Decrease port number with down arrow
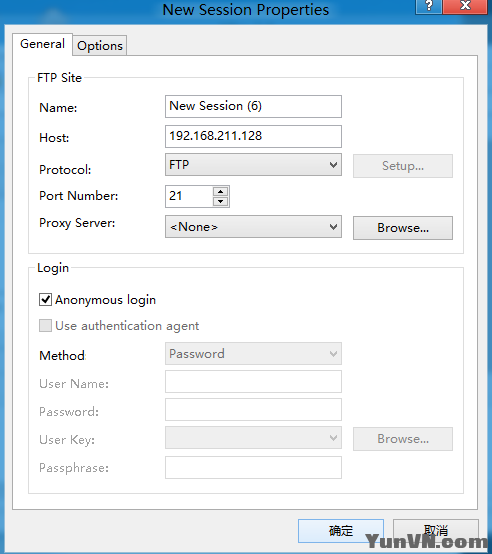 [x=221, y=201]
